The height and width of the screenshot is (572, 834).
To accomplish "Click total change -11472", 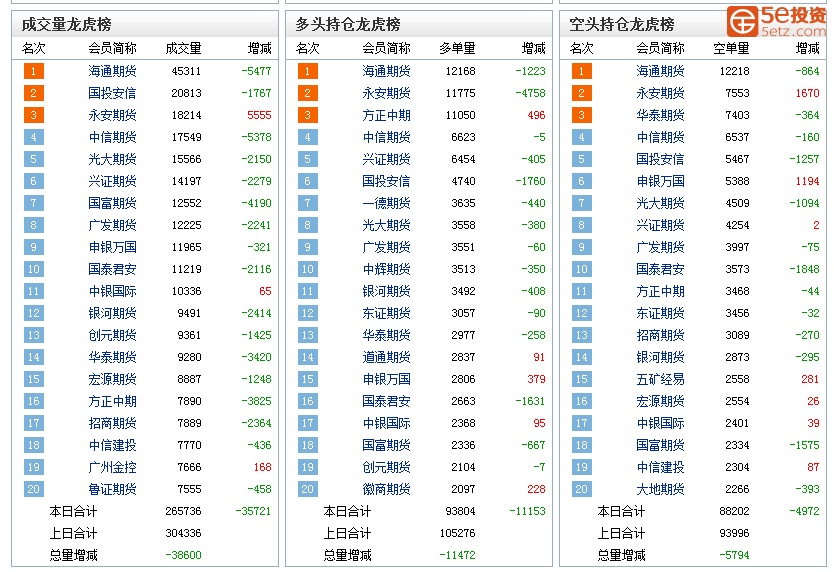I will pyautogui.click(x=457, y=555).
